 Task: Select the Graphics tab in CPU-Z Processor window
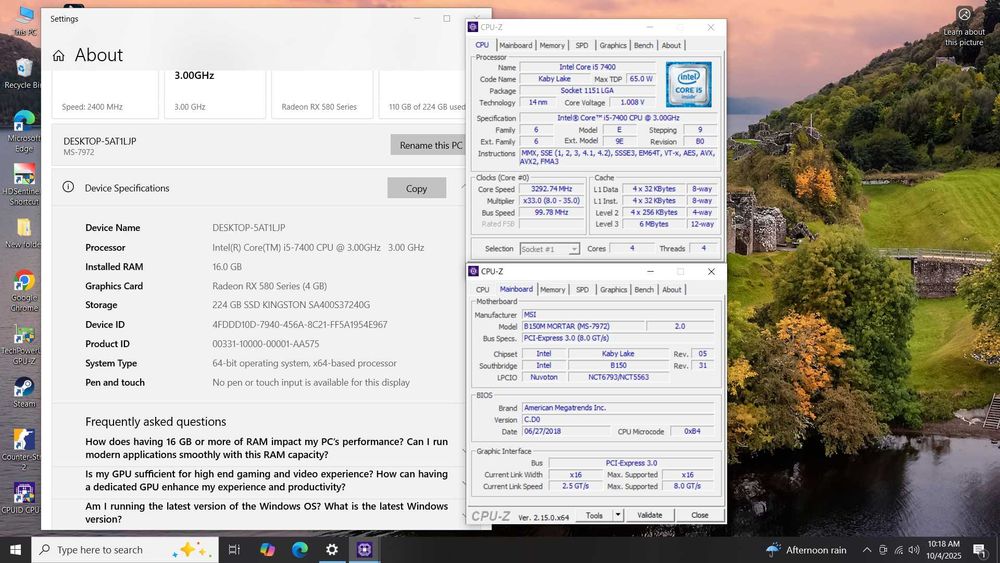[613, 45]
